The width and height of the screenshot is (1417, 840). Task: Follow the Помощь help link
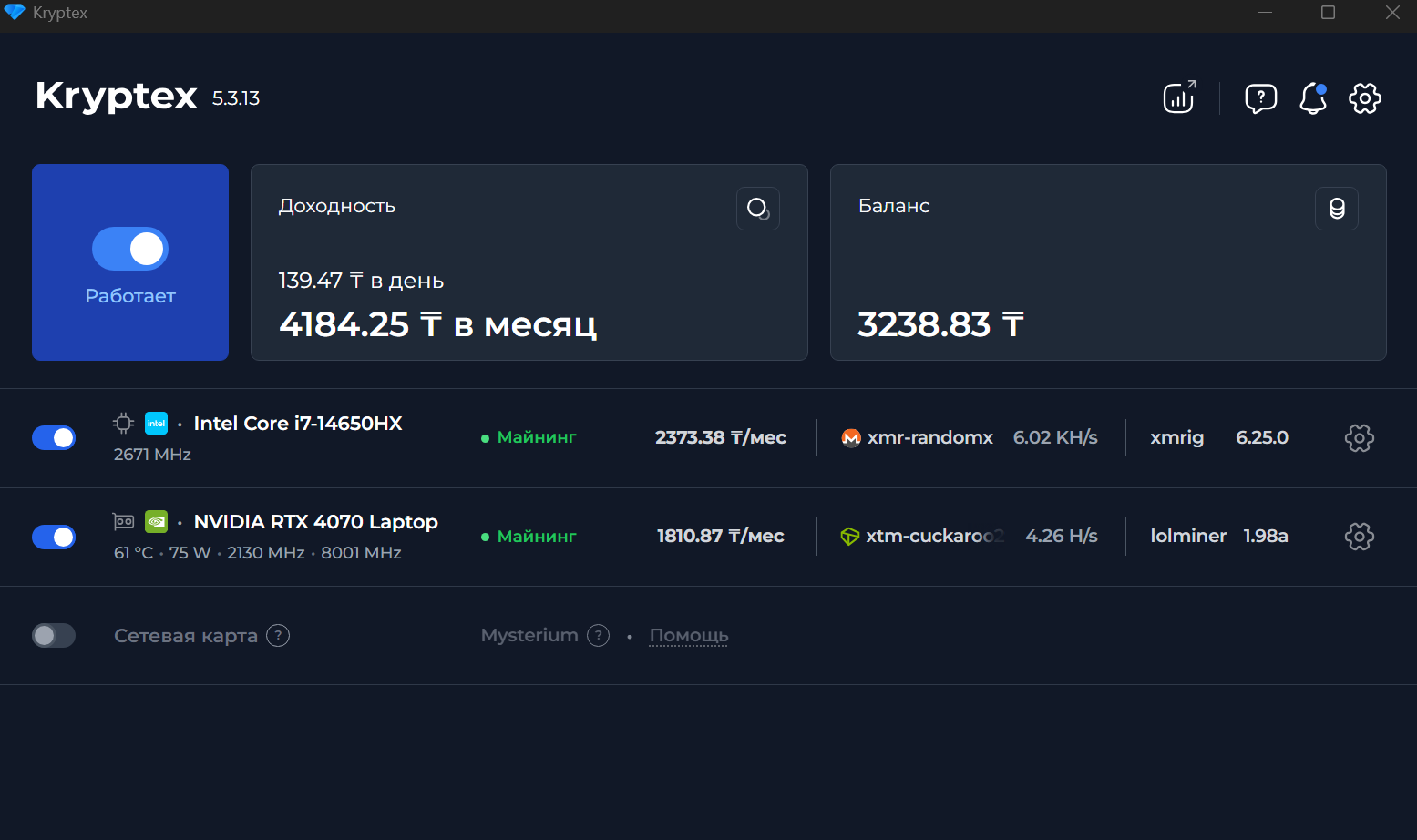688,635
